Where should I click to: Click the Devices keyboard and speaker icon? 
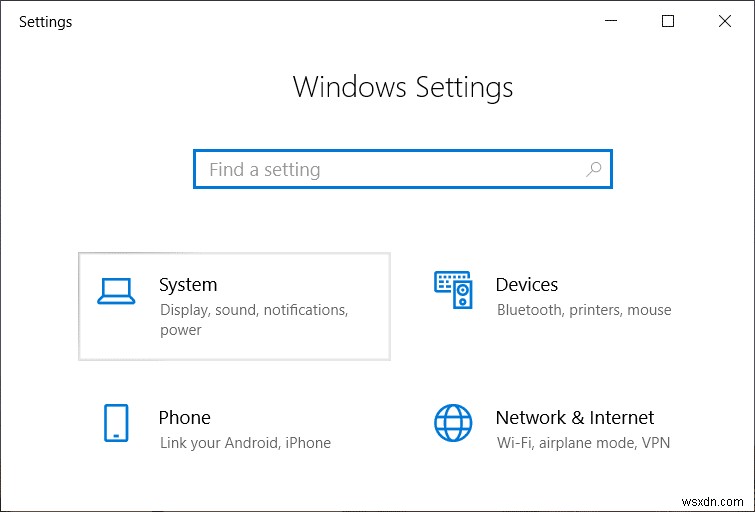tap(453, 289)
